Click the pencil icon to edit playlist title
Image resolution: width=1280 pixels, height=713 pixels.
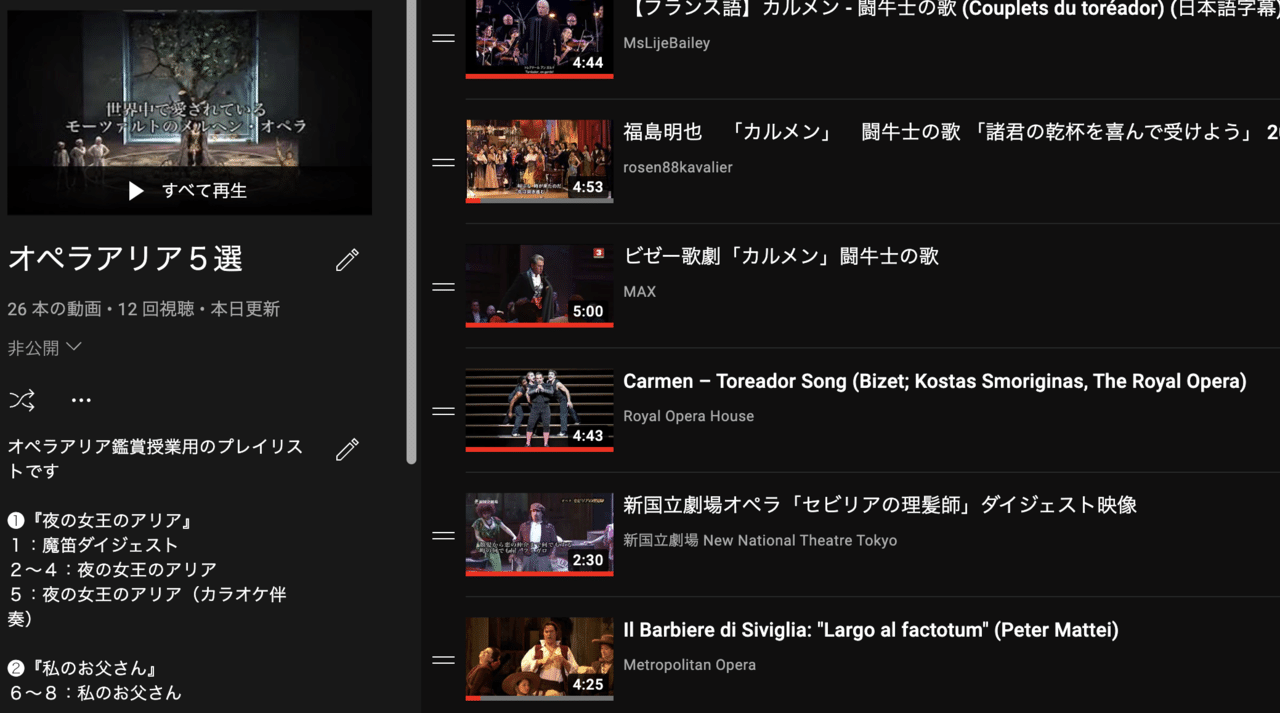point(347,260)
